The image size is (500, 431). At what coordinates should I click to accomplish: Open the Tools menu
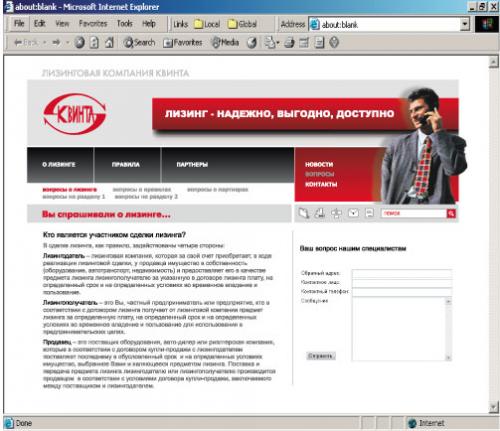click(125, 24)
